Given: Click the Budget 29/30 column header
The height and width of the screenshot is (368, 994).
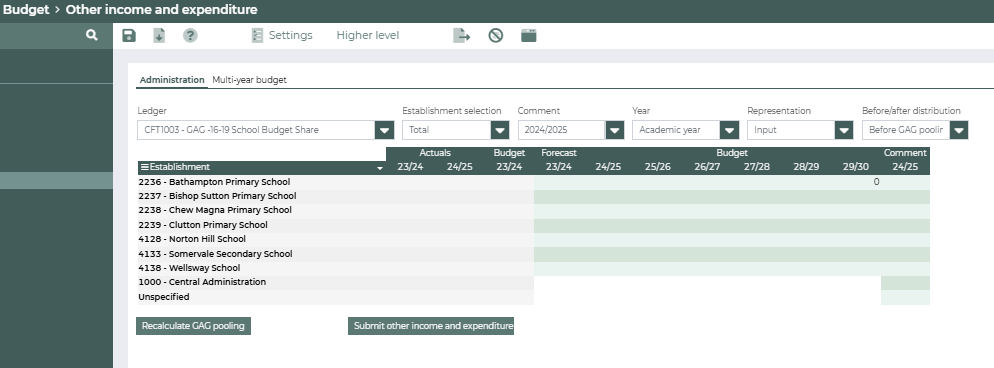Looking at the screenshot, I should [x=856, y=167].
